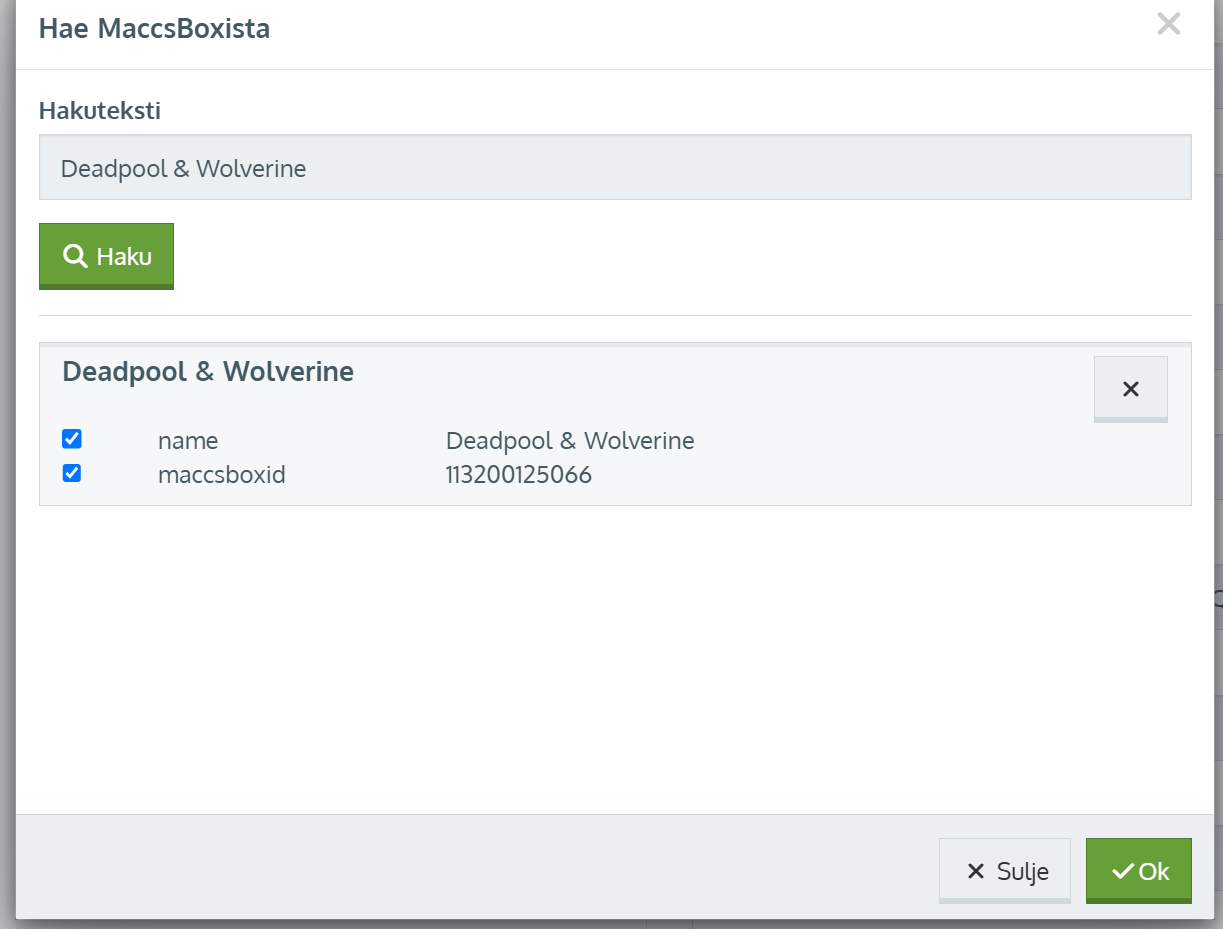Click the bold Deadpool & Wolverine result heading
Viewport: 1223px width, 929px height.
coord(208,372)
